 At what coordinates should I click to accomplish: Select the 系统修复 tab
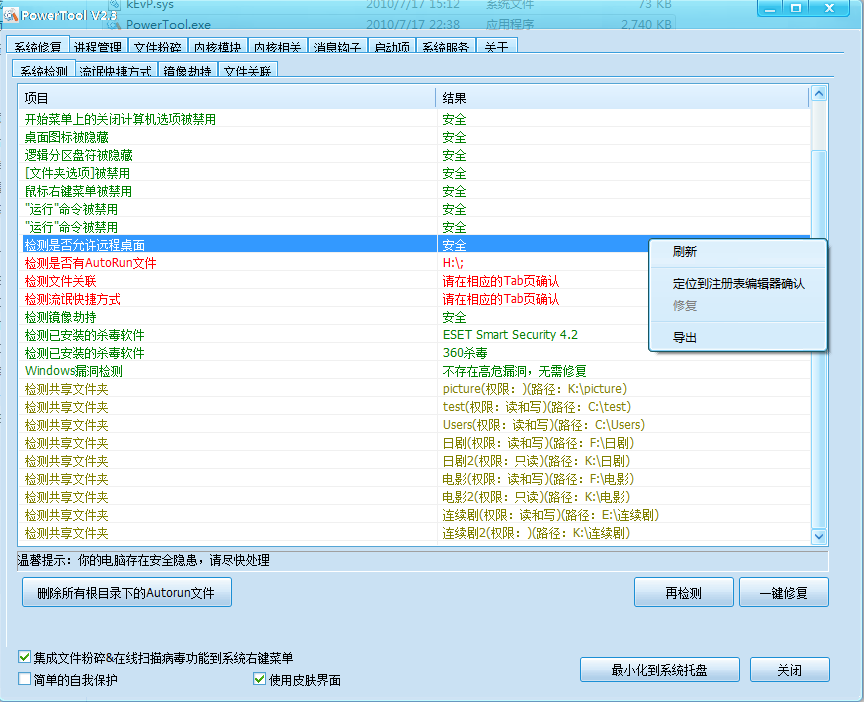(x=38, y=46)
